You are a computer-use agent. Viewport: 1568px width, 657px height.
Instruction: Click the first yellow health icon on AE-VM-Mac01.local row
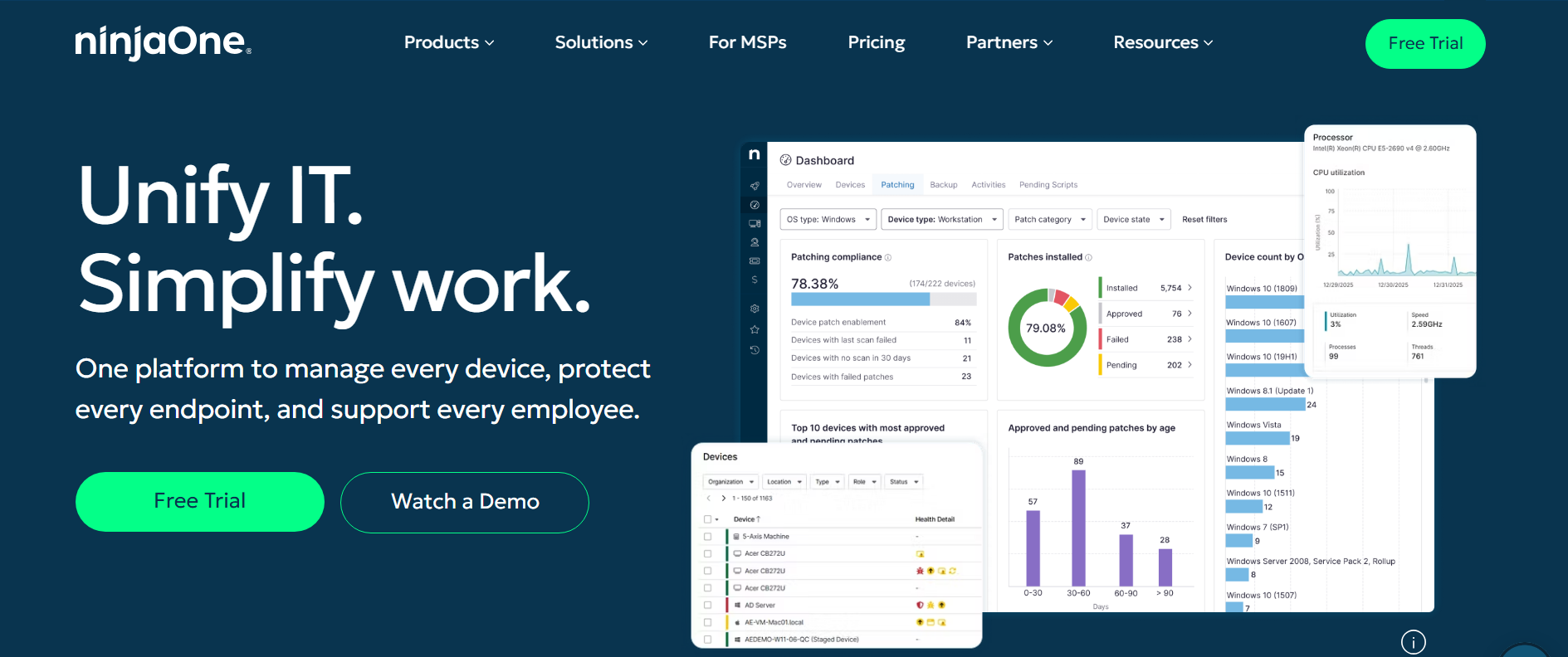(x=920, y=622)
